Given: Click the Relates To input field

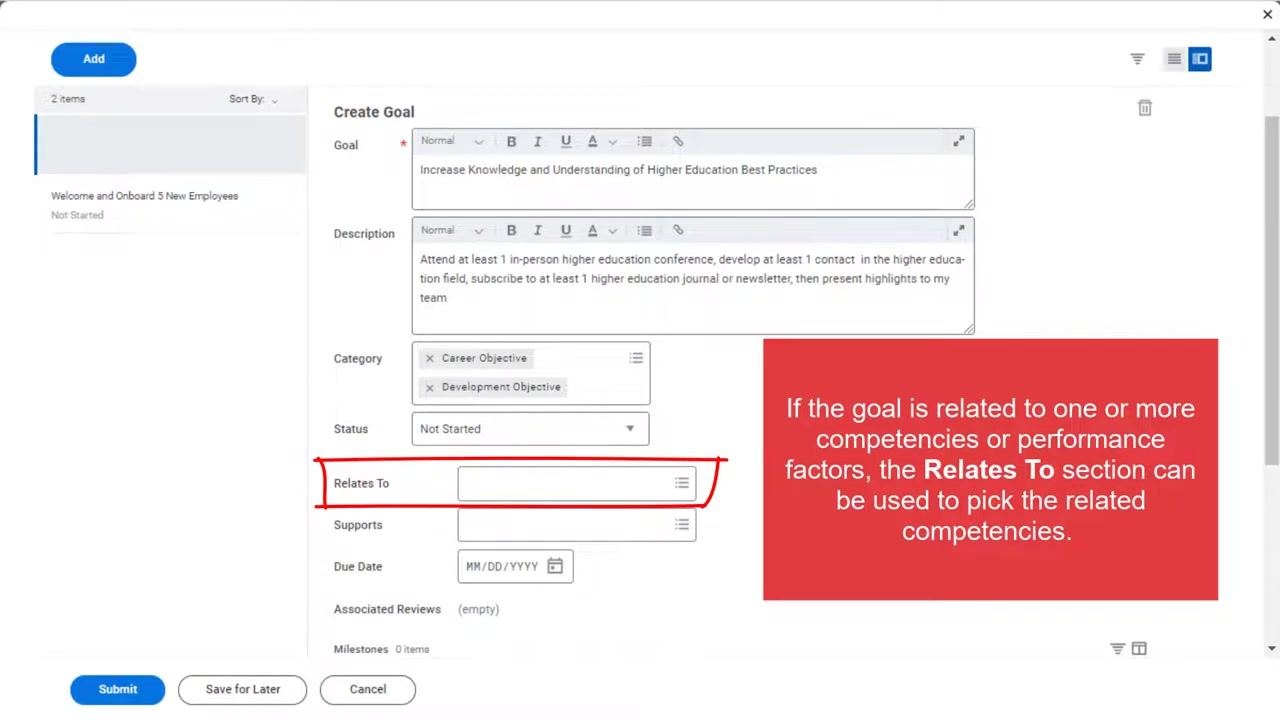Looking at the screenshot, I should [577, 483].
